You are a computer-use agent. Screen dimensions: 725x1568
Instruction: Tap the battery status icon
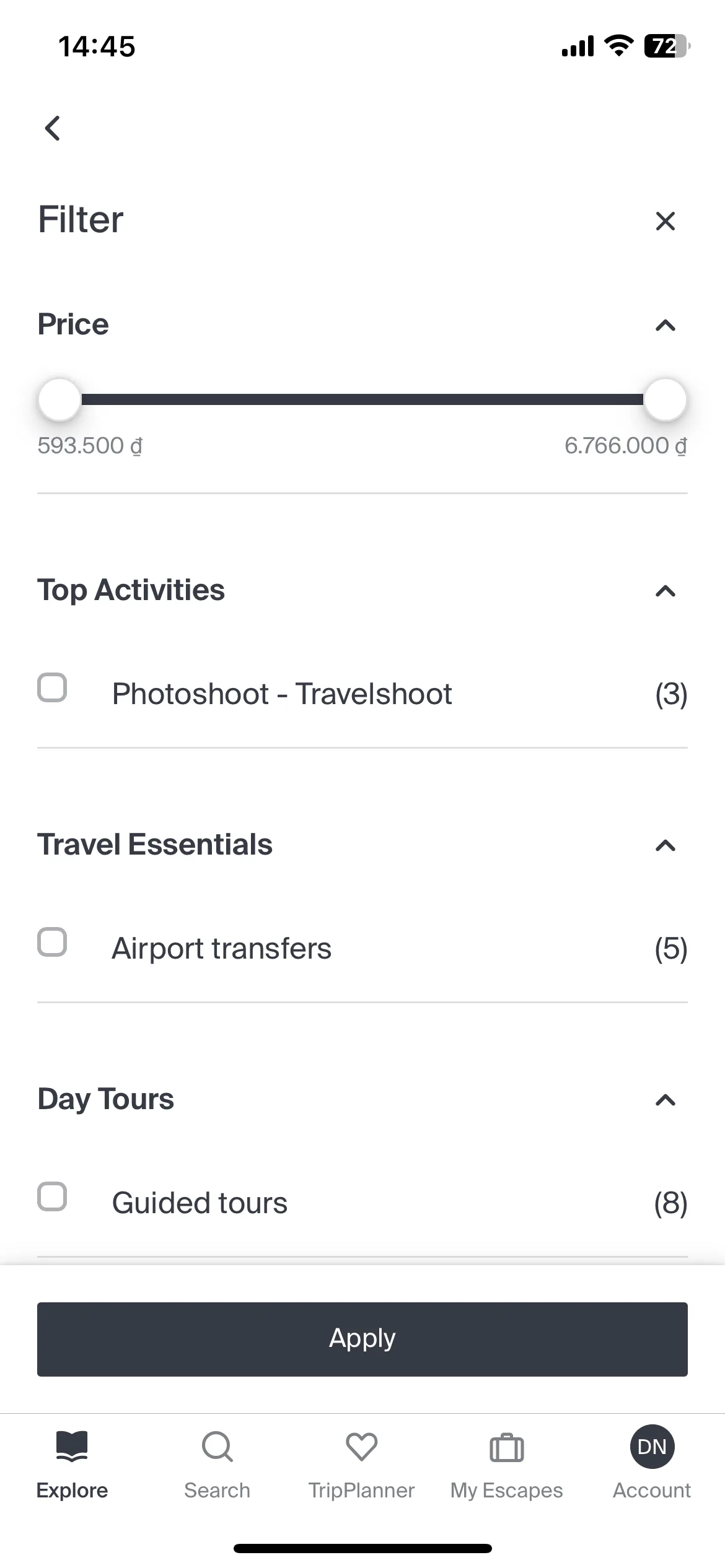(667, 46)
